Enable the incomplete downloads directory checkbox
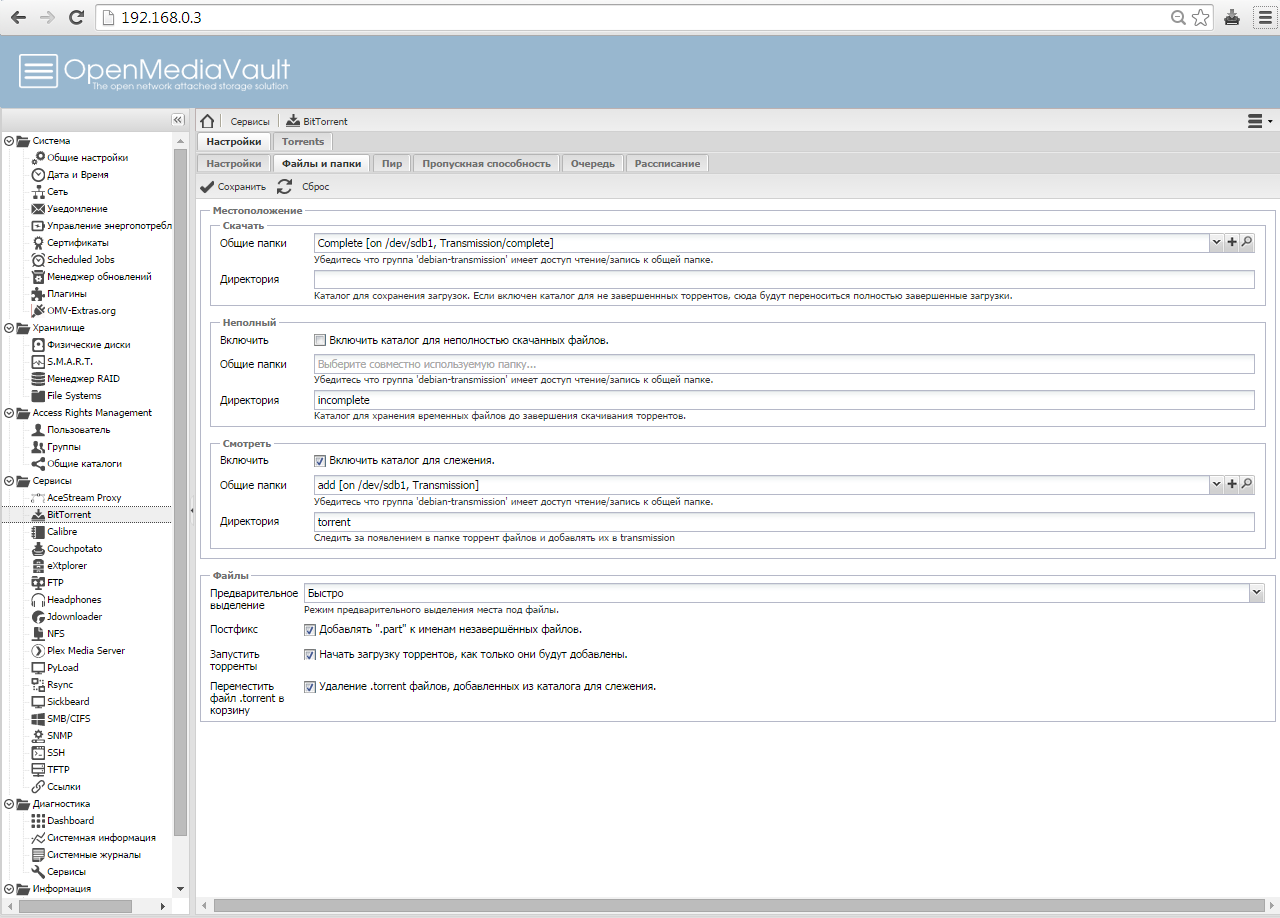The image size is (1280, 918). pos(321,340)
